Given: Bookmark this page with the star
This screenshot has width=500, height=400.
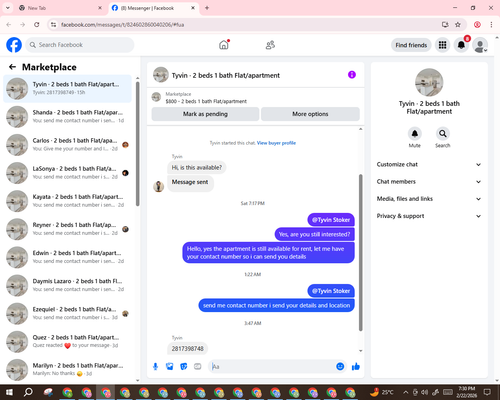Looking at the screenshot, I should pyautogui.click(x=458, y=25).
